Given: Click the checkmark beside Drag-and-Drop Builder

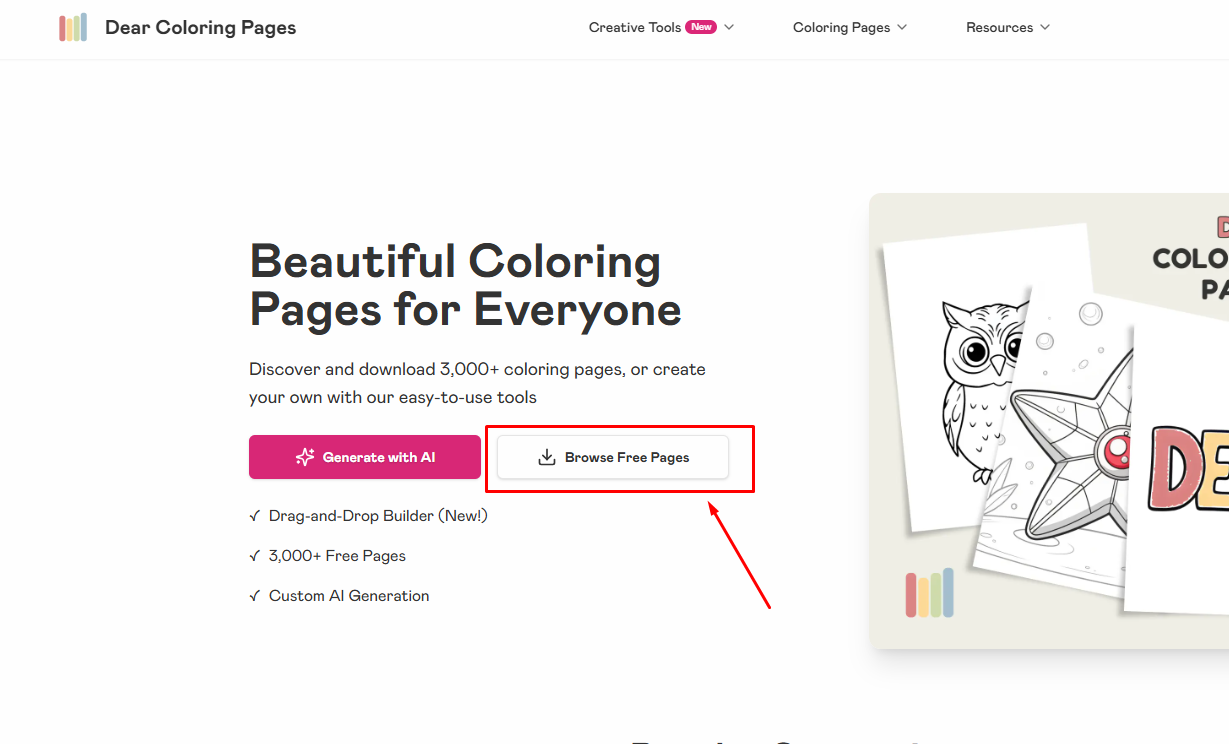Looking at the screenshot, I should point(255,516).
